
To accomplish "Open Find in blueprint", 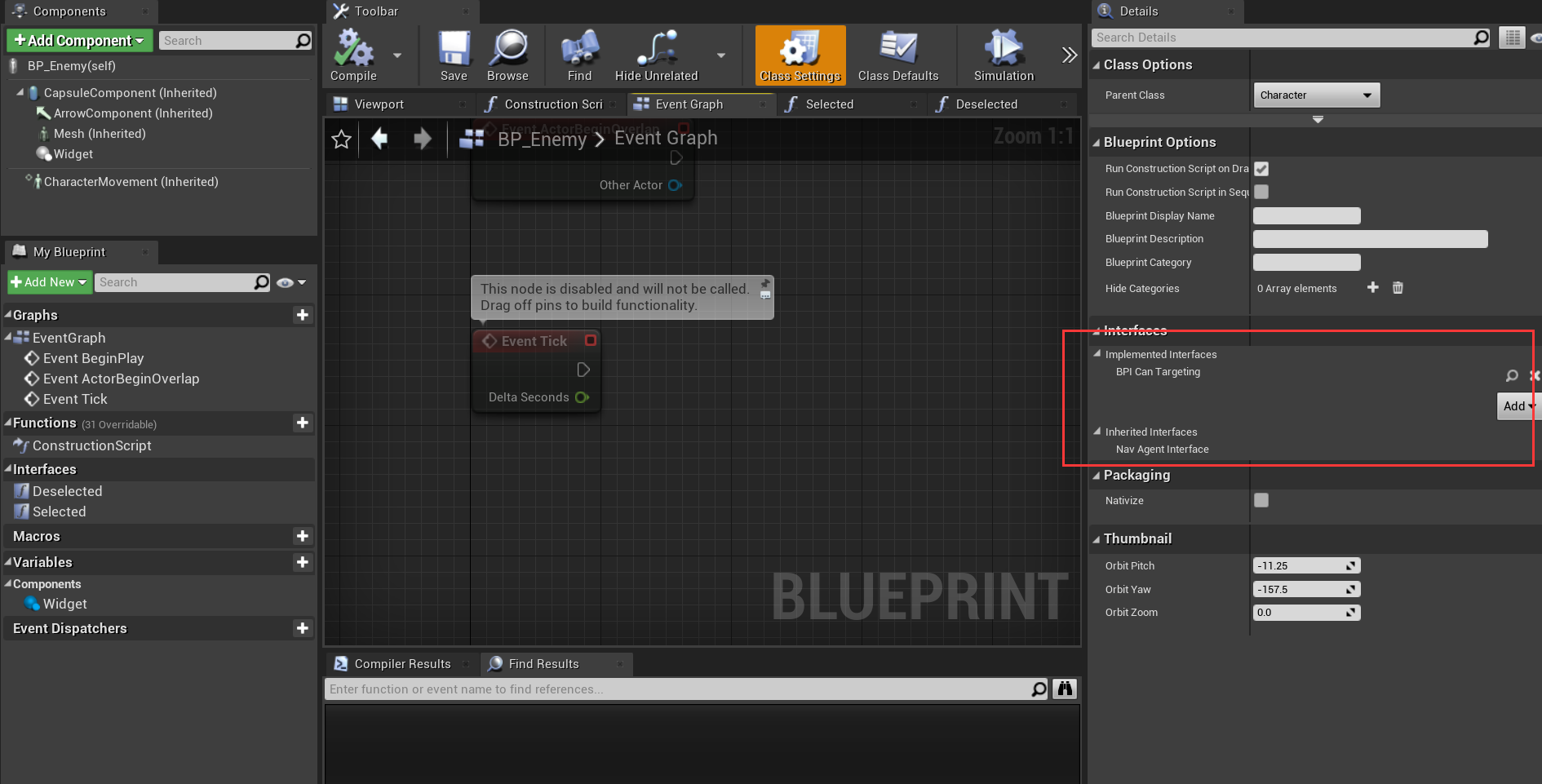I will [x=579, y=55].
